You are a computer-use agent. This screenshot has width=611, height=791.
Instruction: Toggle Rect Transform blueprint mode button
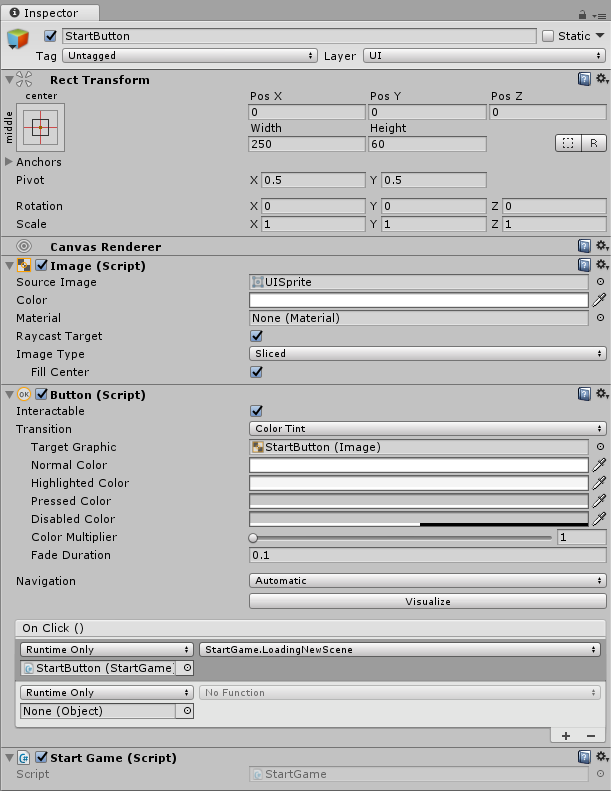tap(568, 143)
